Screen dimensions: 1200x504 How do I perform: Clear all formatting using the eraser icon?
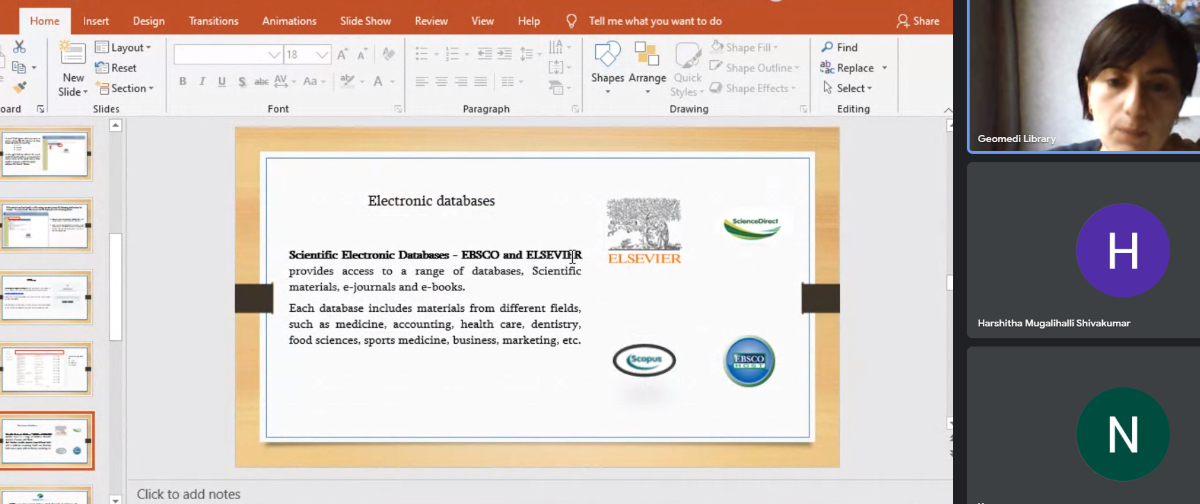388,54
